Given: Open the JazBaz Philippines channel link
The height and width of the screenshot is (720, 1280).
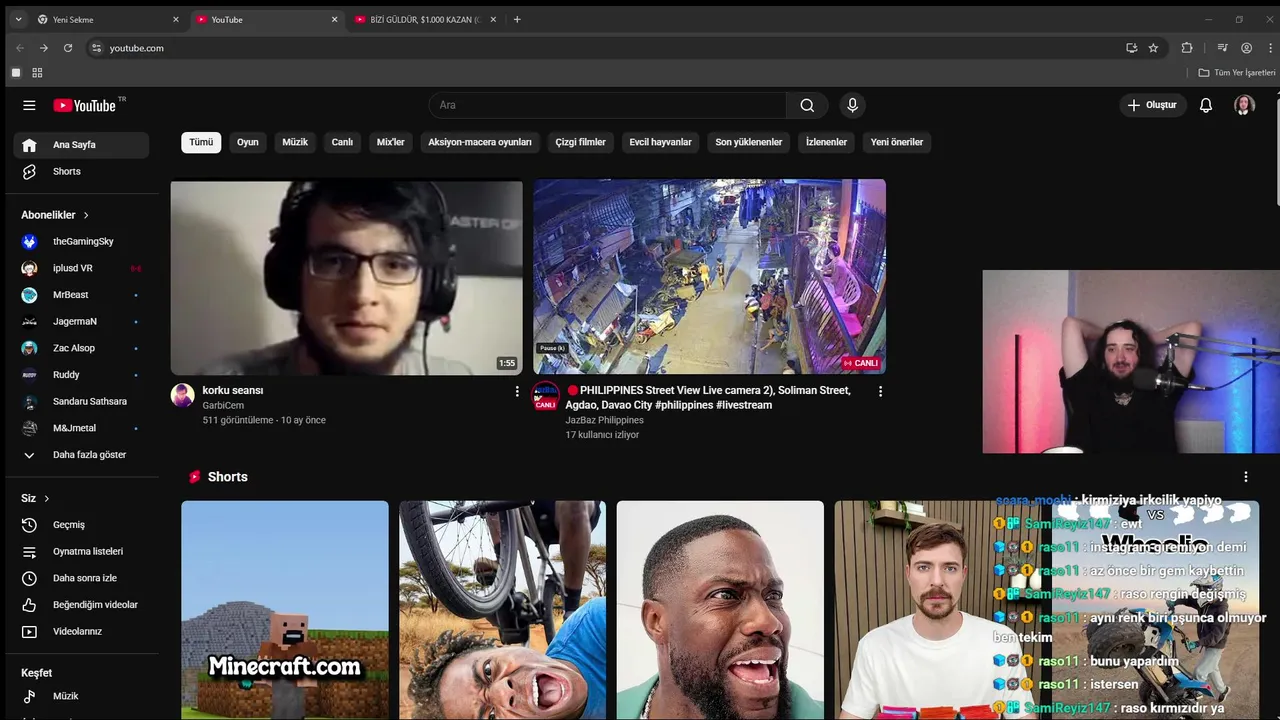Looking at the screenshot, I should click(604, 420).
